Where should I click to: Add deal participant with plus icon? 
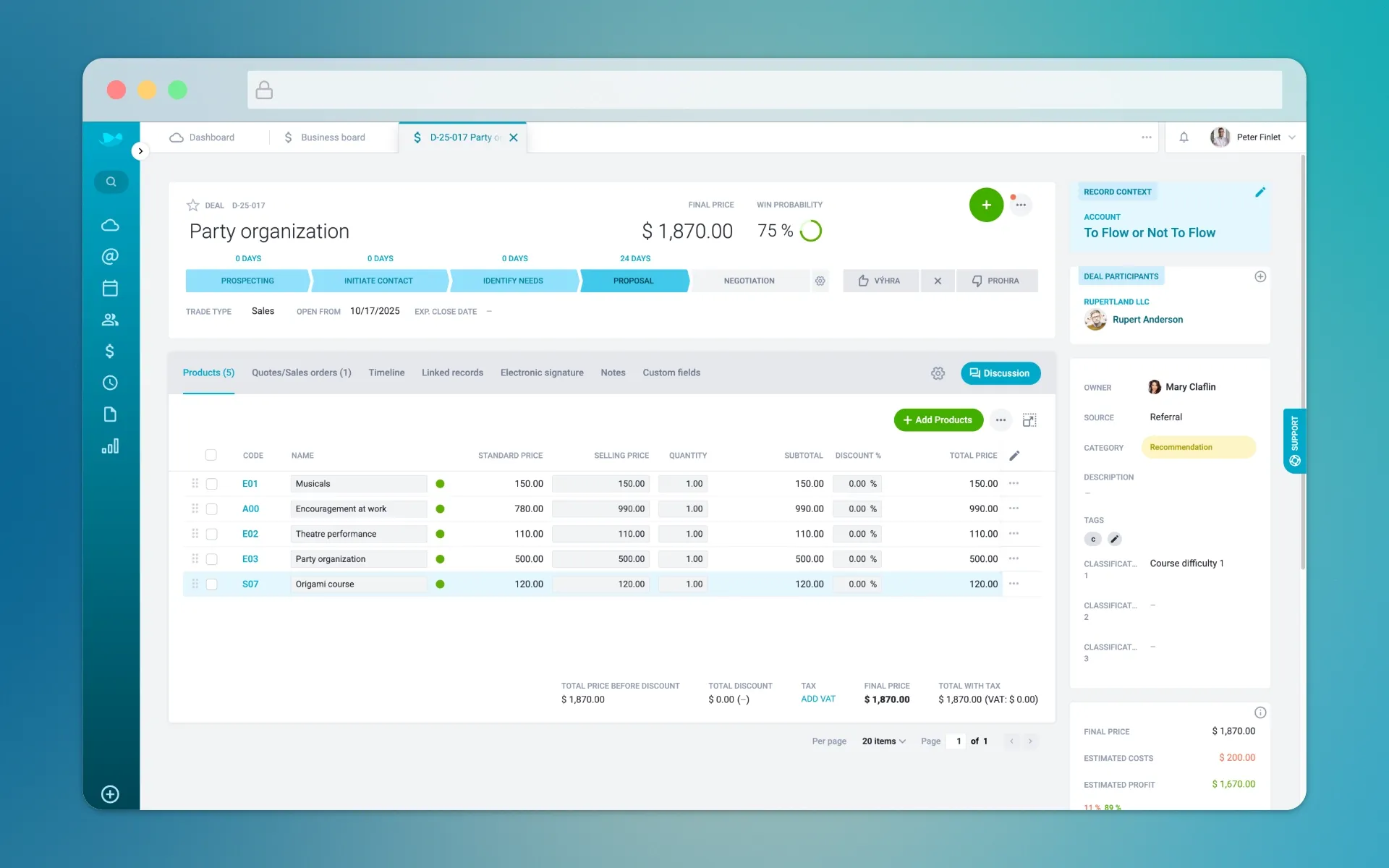point(1260,276)
